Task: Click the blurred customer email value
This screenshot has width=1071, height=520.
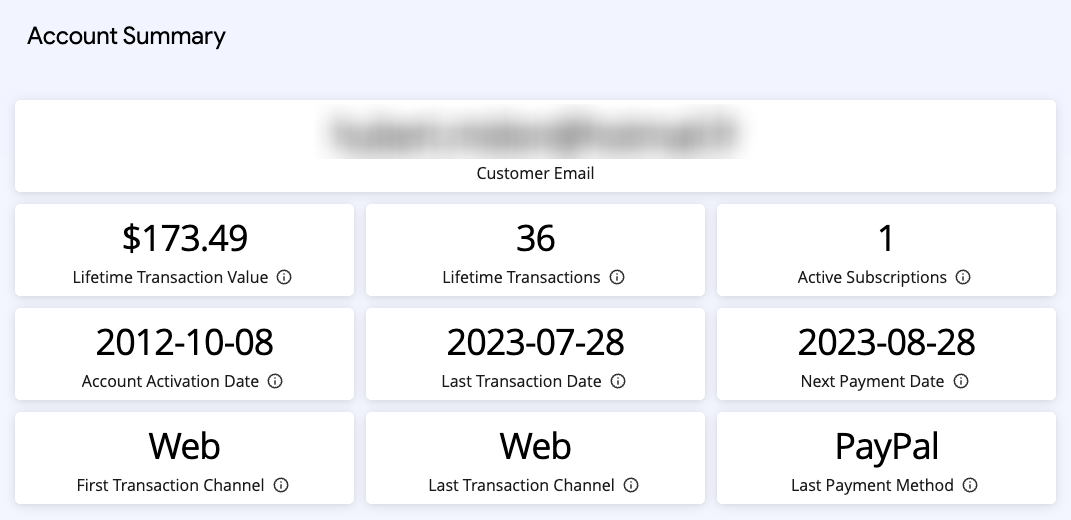Action: [533, 134]
